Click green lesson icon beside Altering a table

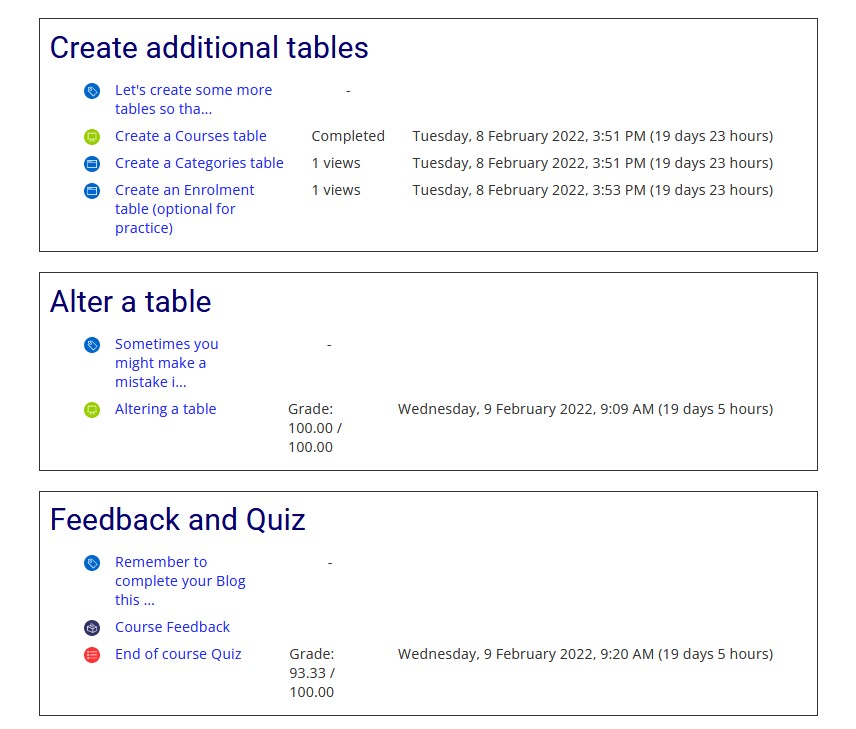[92, 410]
